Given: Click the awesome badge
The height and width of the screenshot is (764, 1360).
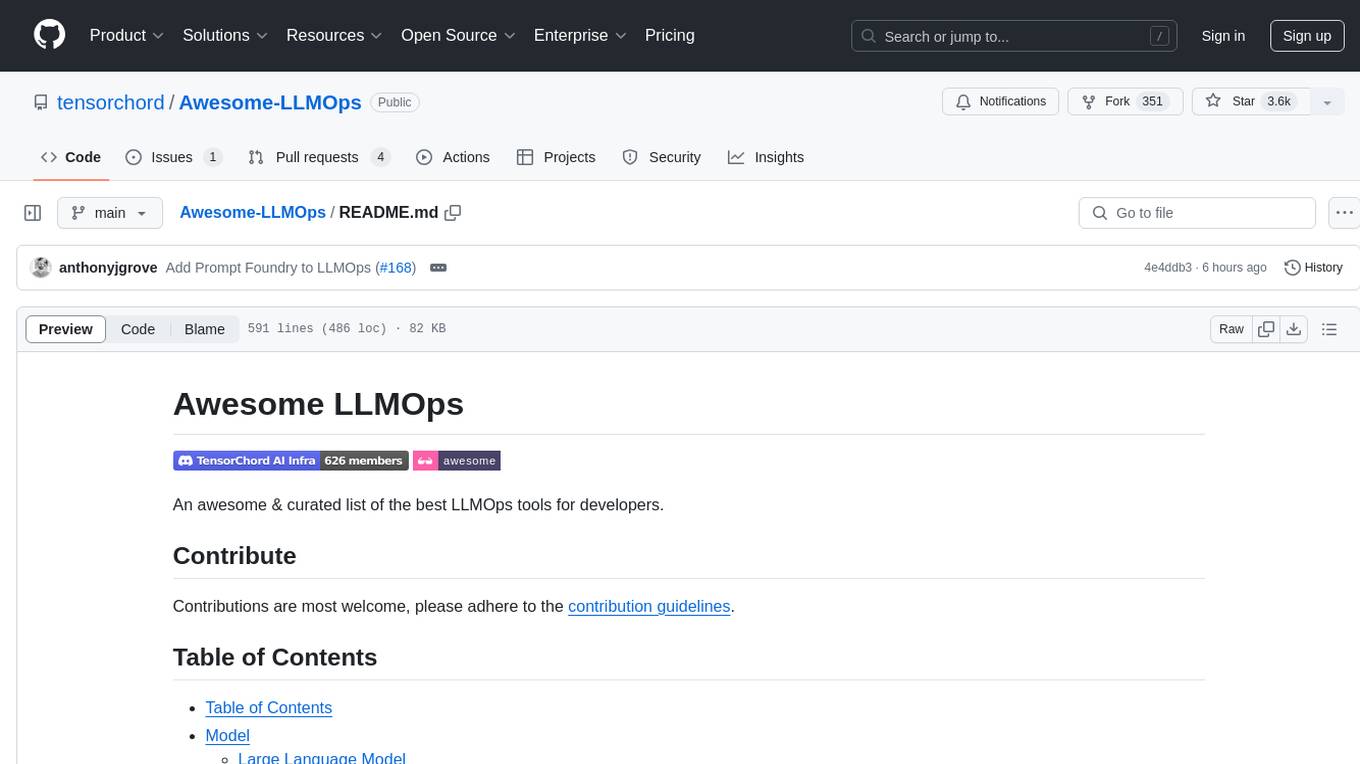Looking at the screenshot, I should point(456,460).
